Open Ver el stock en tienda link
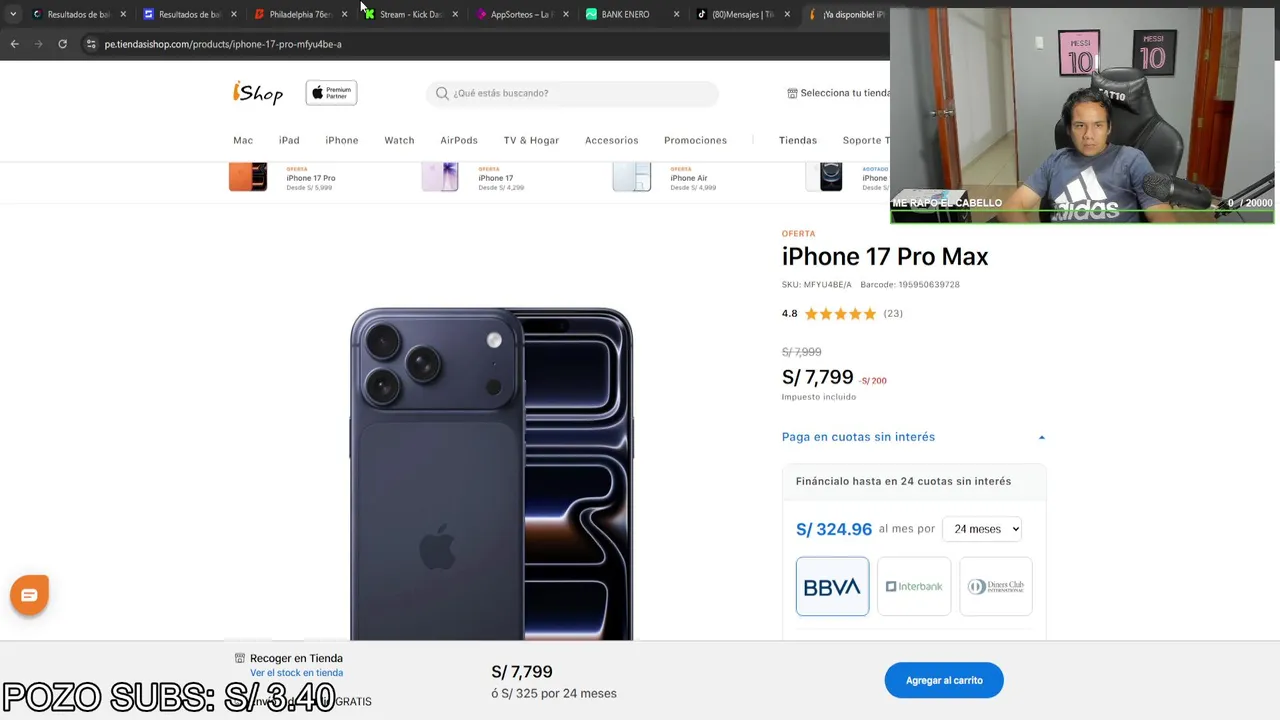 [x=296, y=673]
